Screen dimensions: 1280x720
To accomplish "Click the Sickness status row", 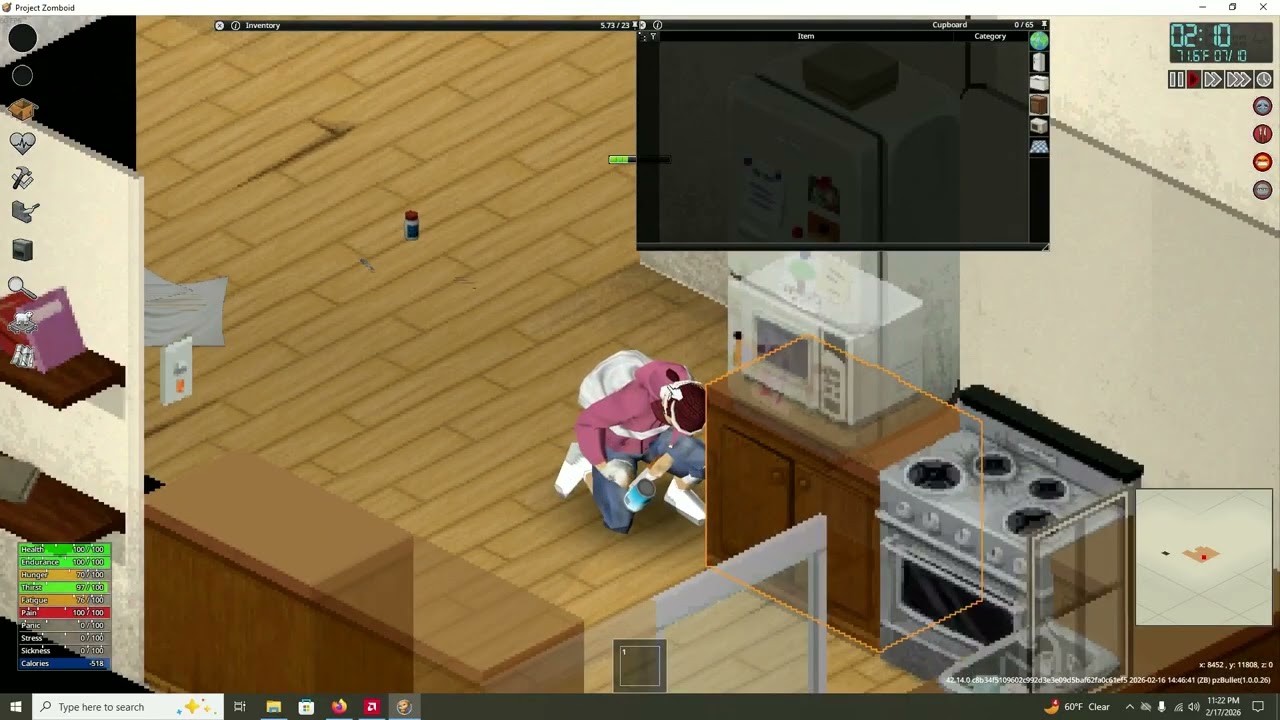I will 63,650.
